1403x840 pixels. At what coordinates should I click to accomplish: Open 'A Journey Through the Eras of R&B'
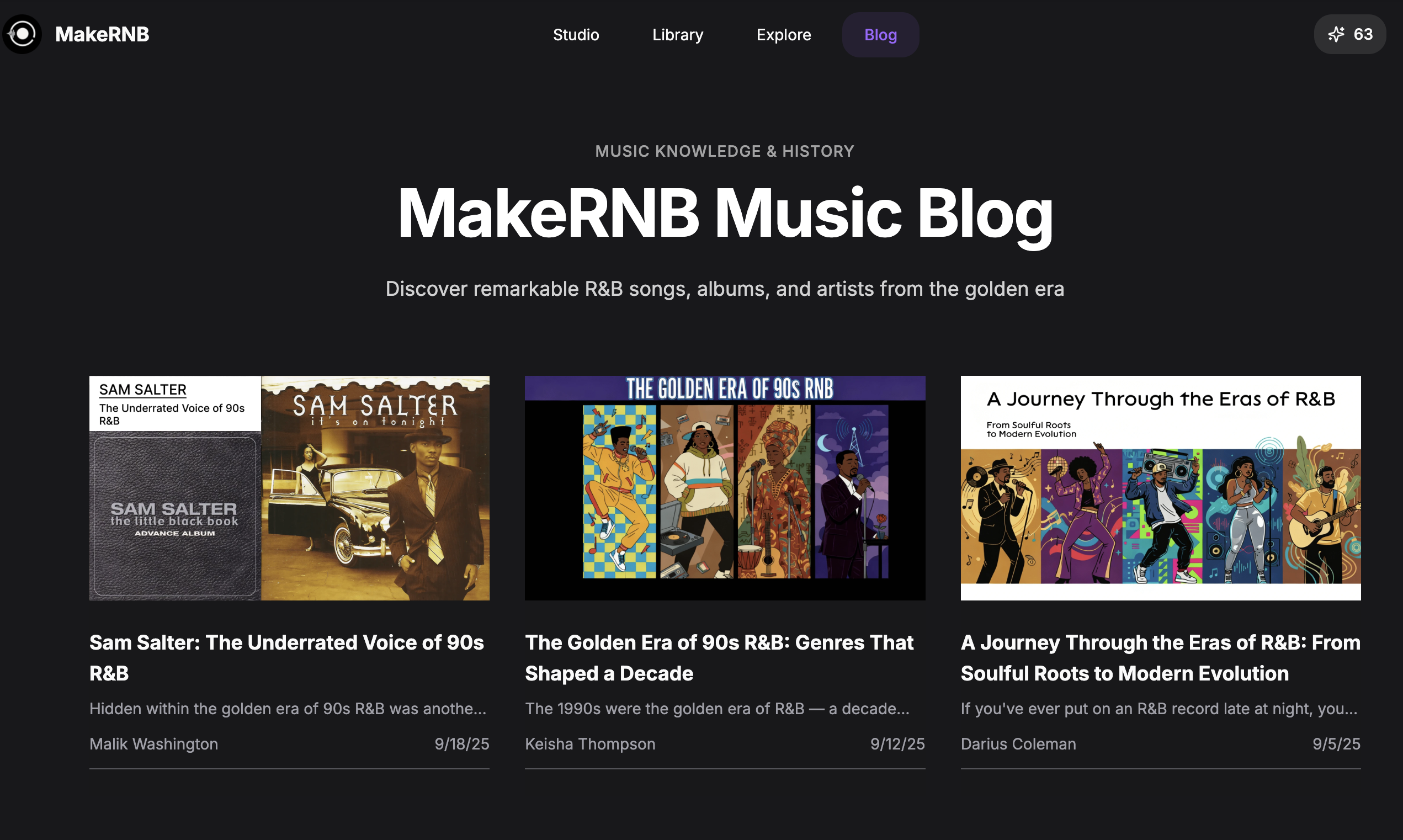1160,657
